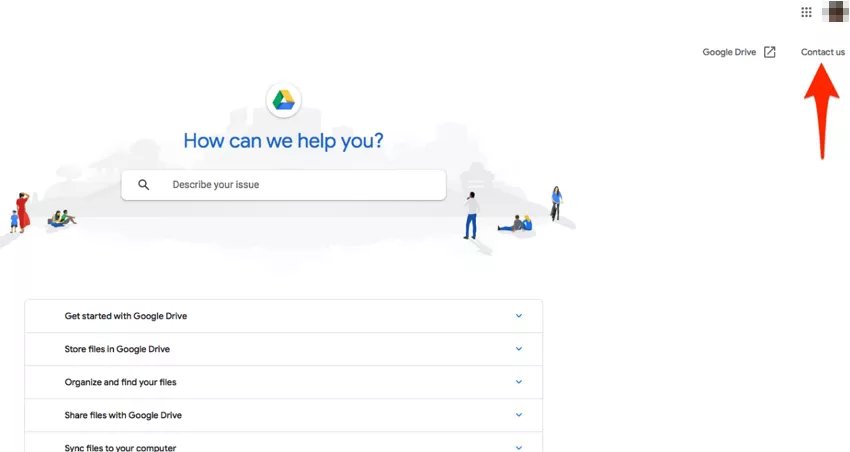Select Organize and find your files topic
Image resolution: width=850 pixels, height=452 pixels.
point(120,382)
